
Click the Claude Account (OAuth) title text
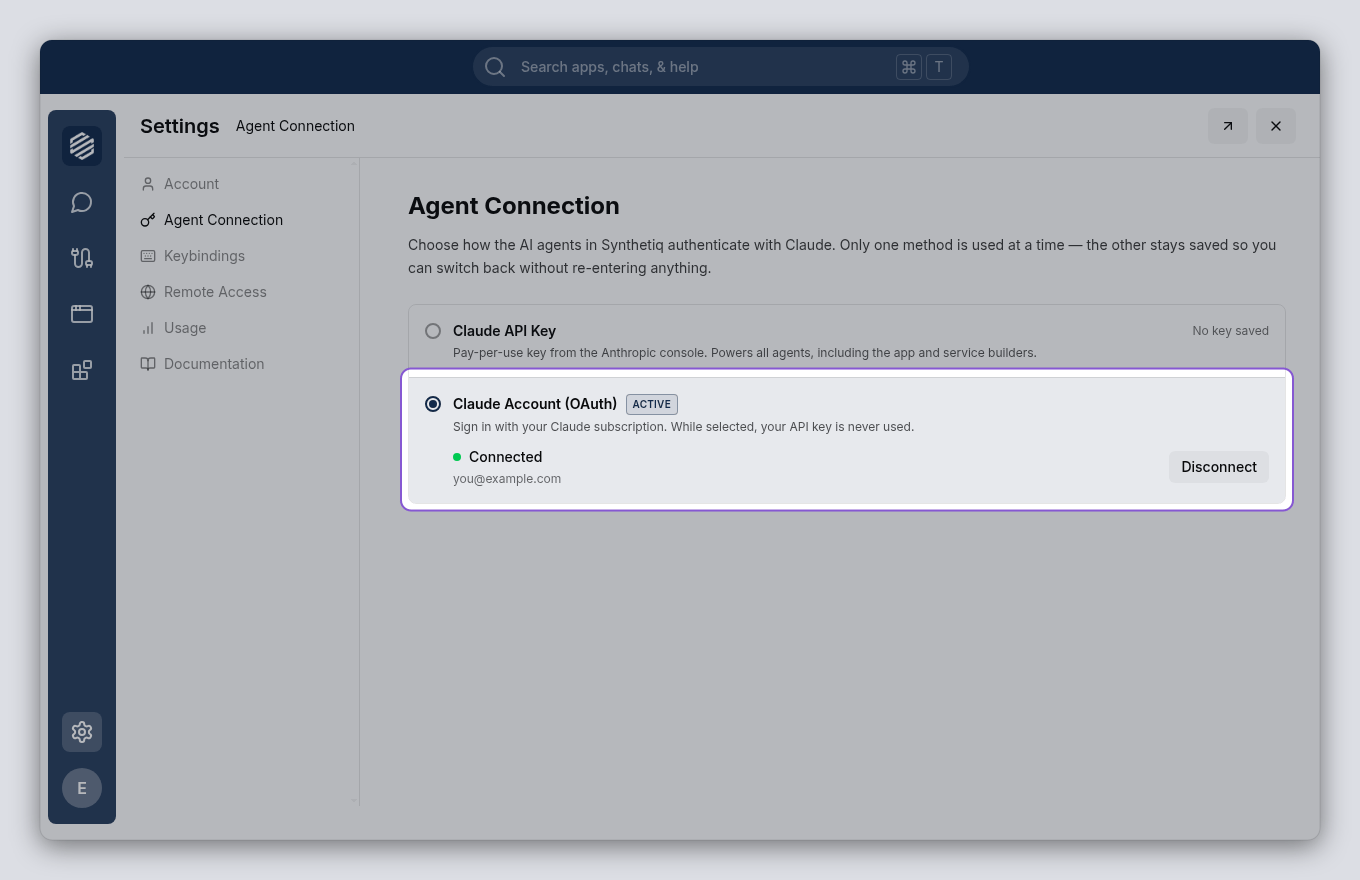click(535, 404)
